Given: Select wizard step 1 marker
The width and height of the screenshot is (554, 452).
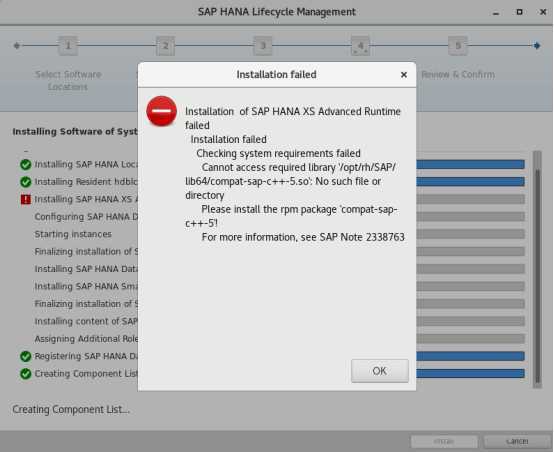Looking at the screenshot, I should point(68,46).
